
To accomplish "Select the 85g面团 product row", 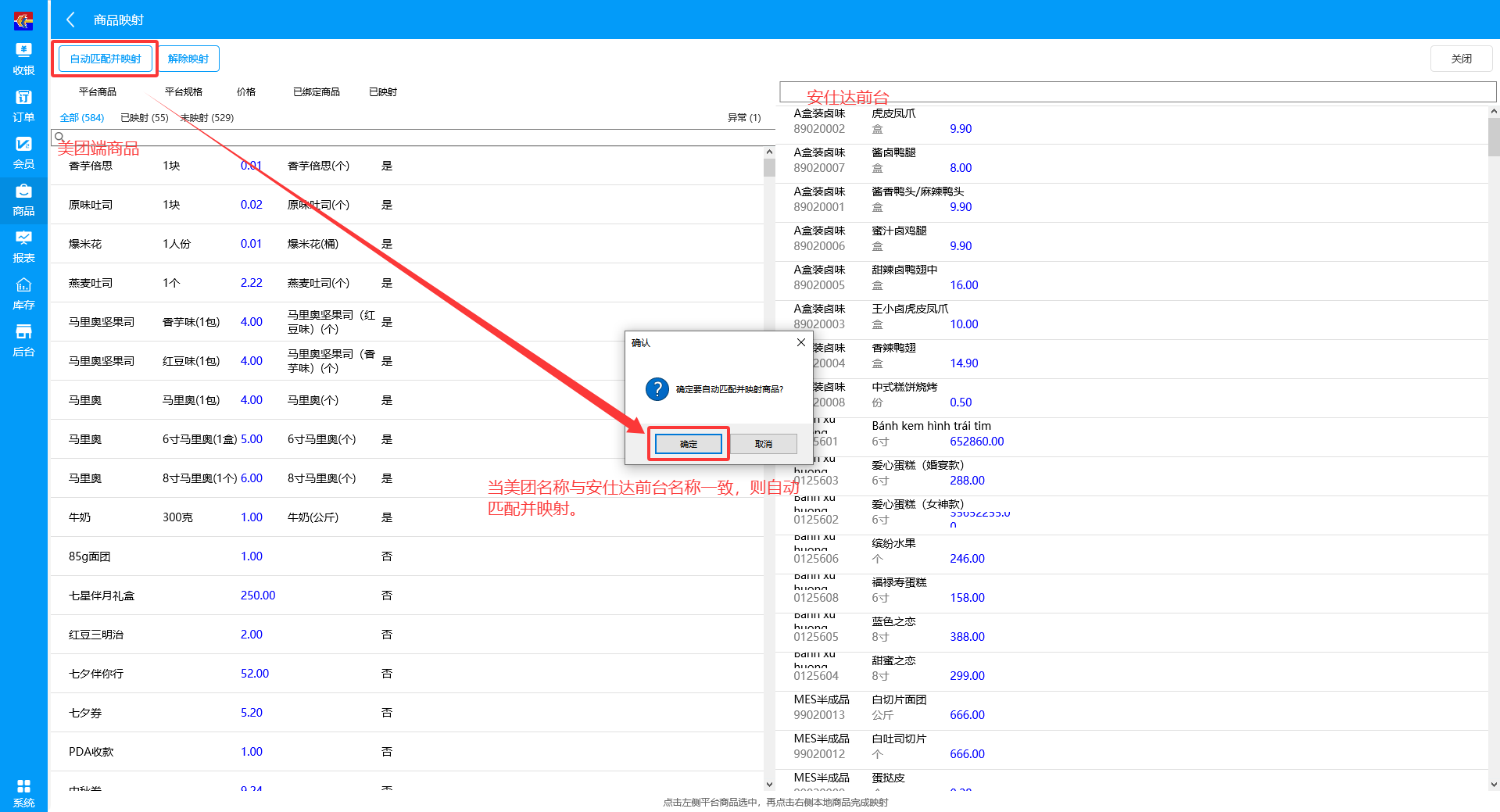I will [406, 556].
